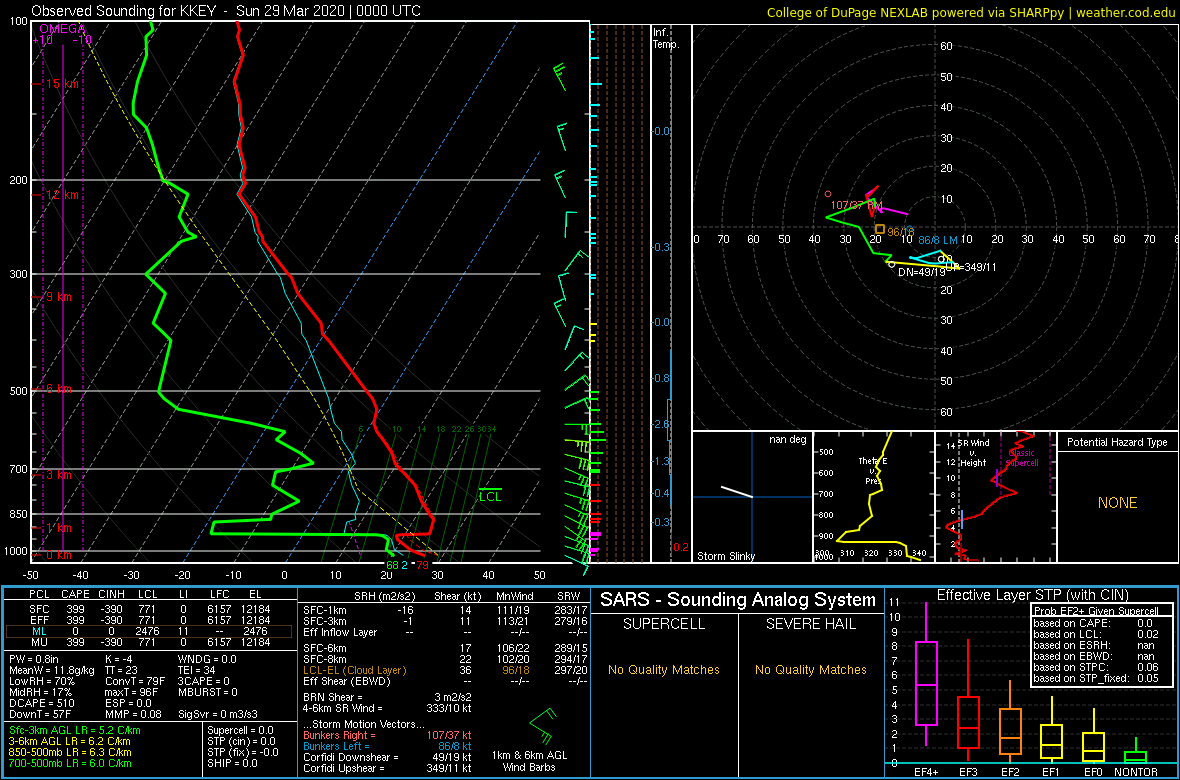The height and width of the screenshot is (780, 1180).
Task: Click the 4-6km SR Wind value line
Action: click(x=387, y=708)
